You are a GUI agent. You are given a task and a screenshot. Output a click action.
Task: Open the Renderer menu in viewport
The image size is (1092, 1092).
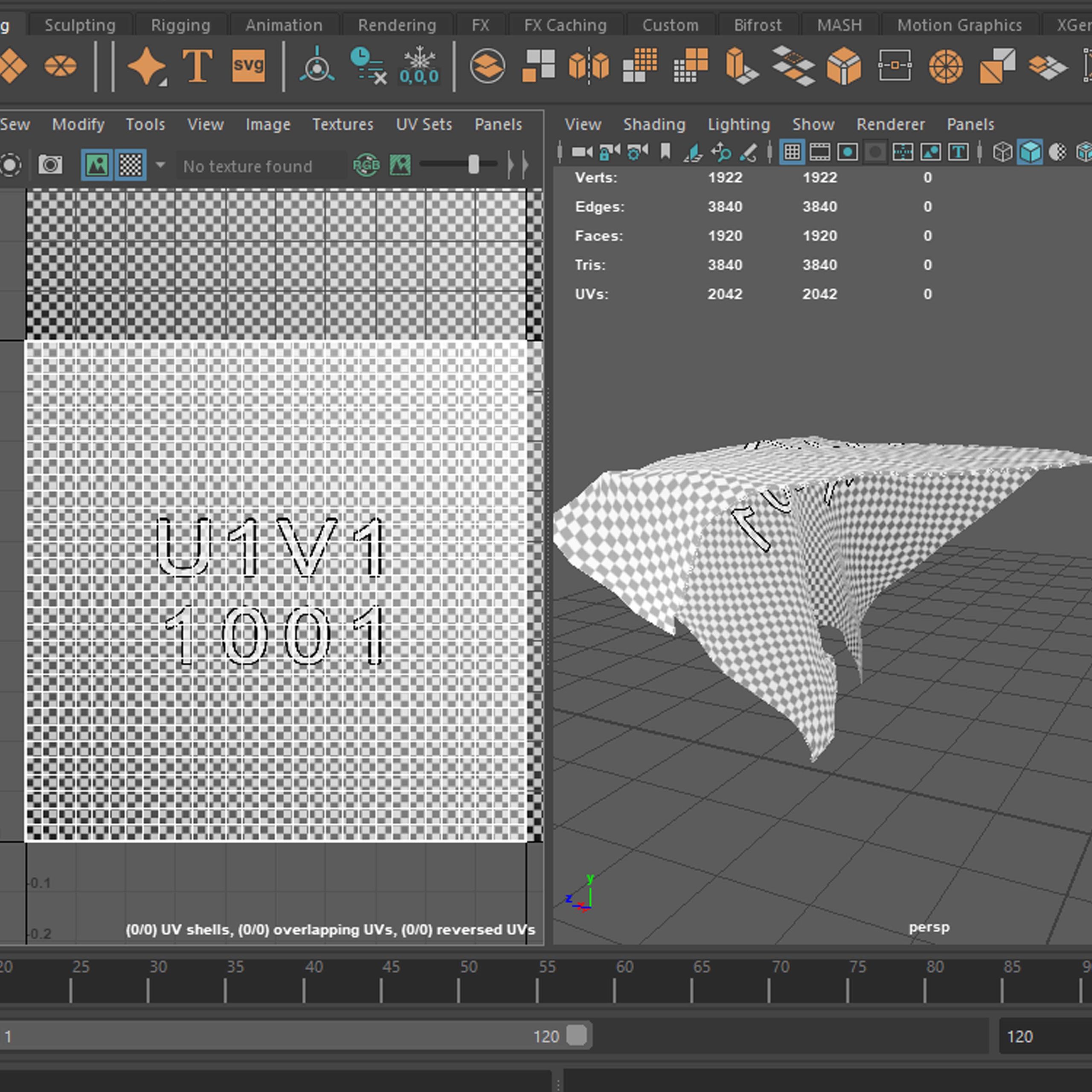(x=890, y=125)
